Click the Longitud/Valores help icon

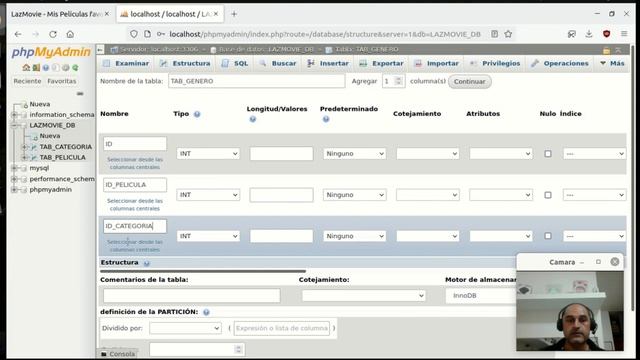point(253,119)
